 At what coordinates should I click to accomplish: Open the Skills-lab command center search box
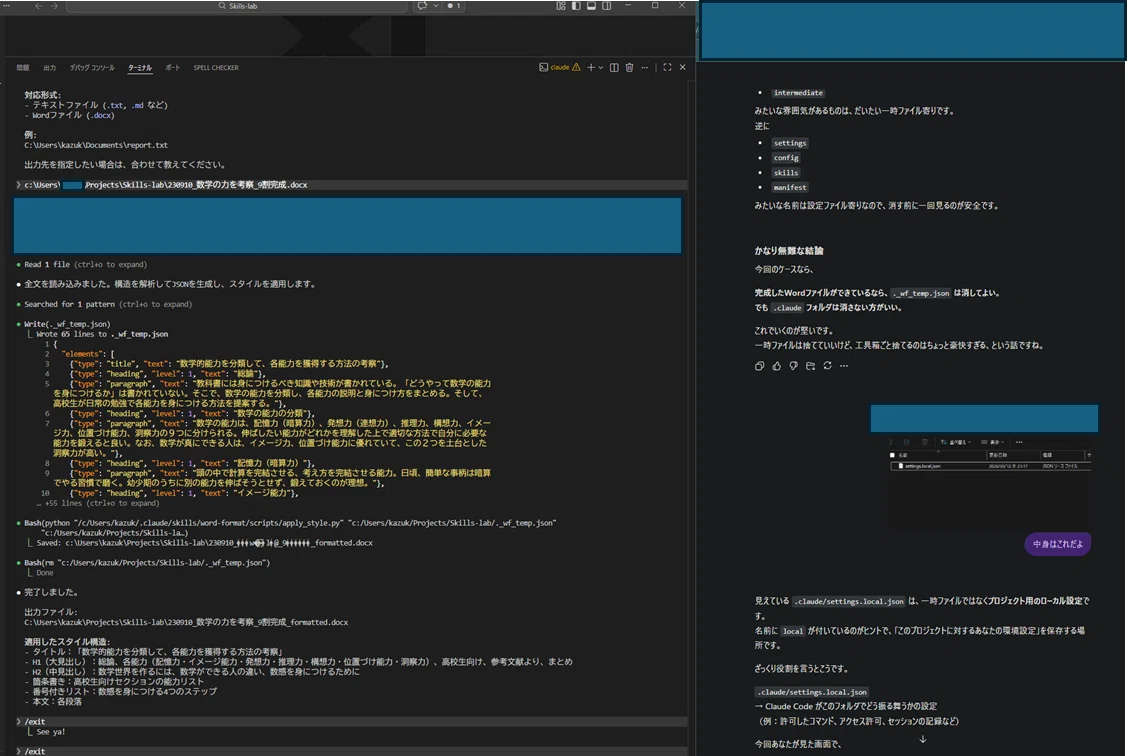pos(237,6)
